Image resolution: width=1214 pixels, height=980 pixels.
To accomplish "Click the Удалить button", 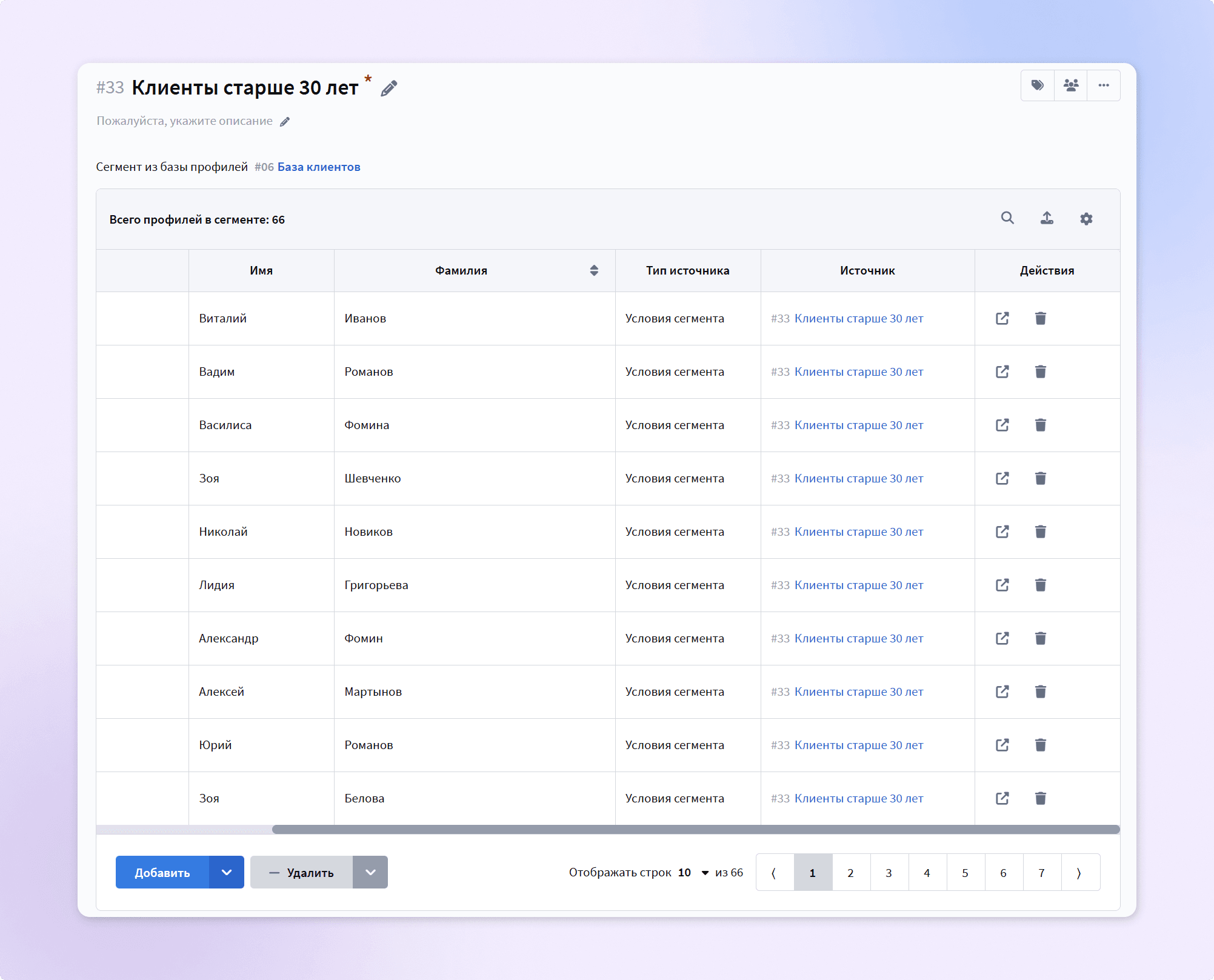I will coord(301,872).
